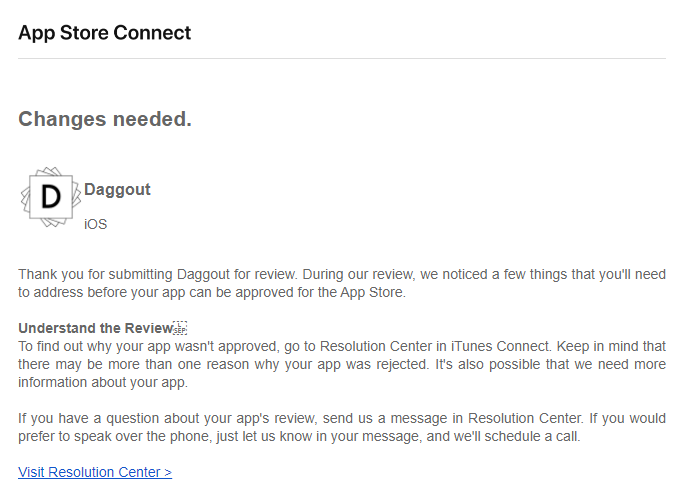Click the paragraph starting 'Thank you for submitting'
The width and height of the screenshot is (697, 495).
point(342,283)
